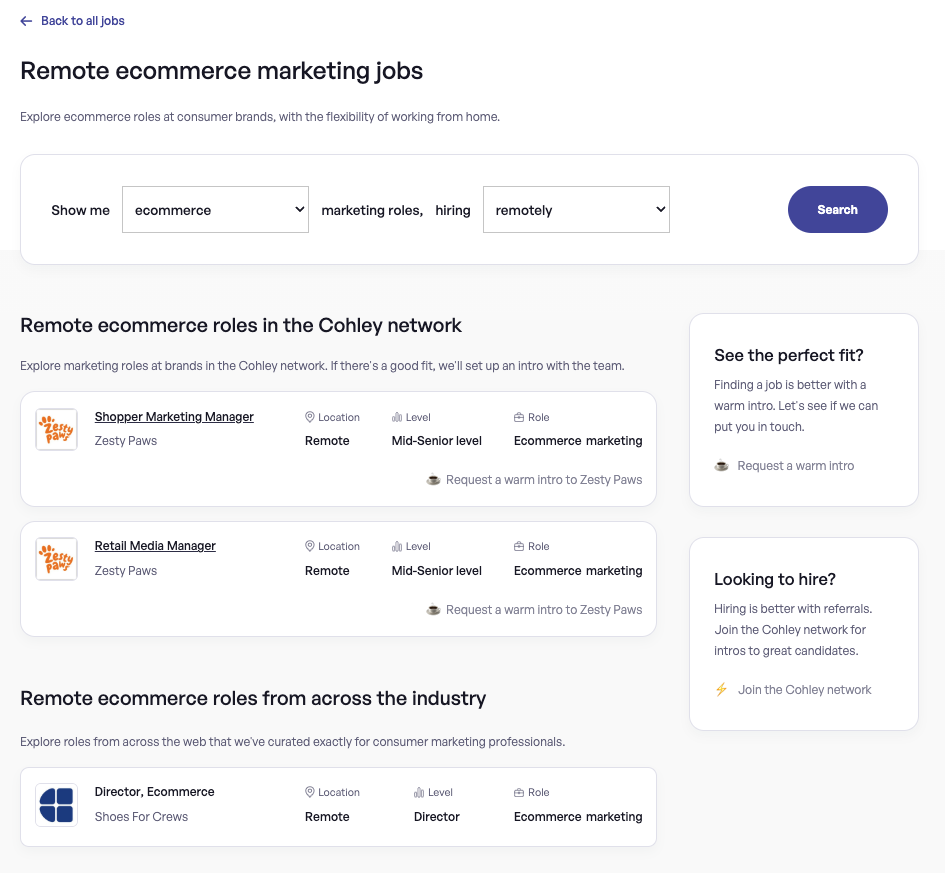Click coffee icon in Retail Media Manager listing

pyautogui.click(x=434, y=610)
